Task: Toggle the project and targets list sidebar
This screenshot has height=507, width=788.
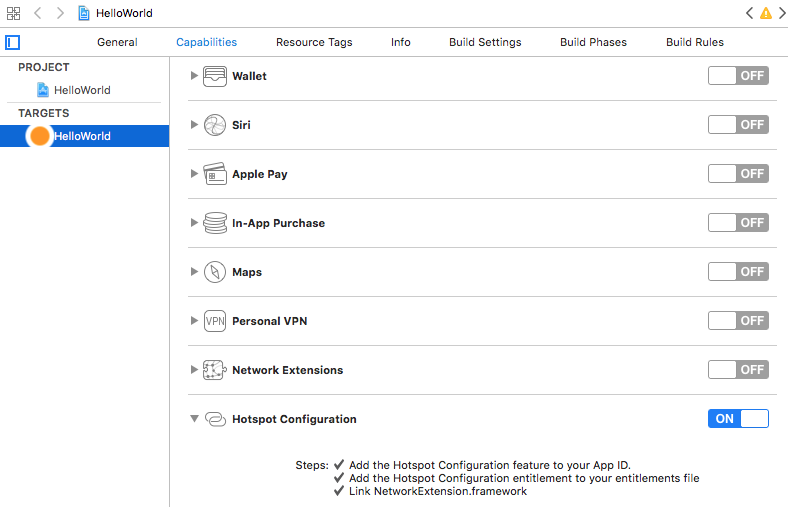Action: (13, 42)
